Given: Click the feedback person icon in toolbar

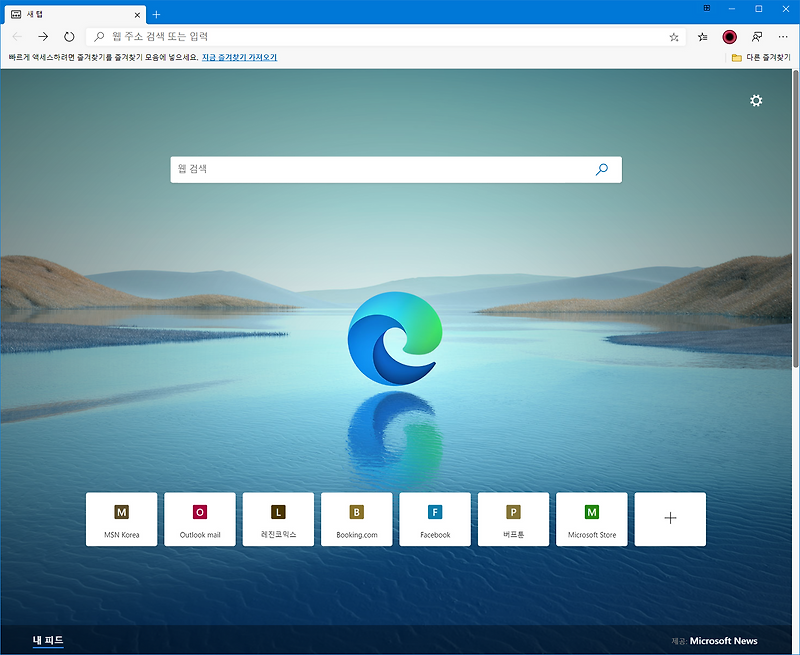Looking at the screenshot, I should click(757, 37).
